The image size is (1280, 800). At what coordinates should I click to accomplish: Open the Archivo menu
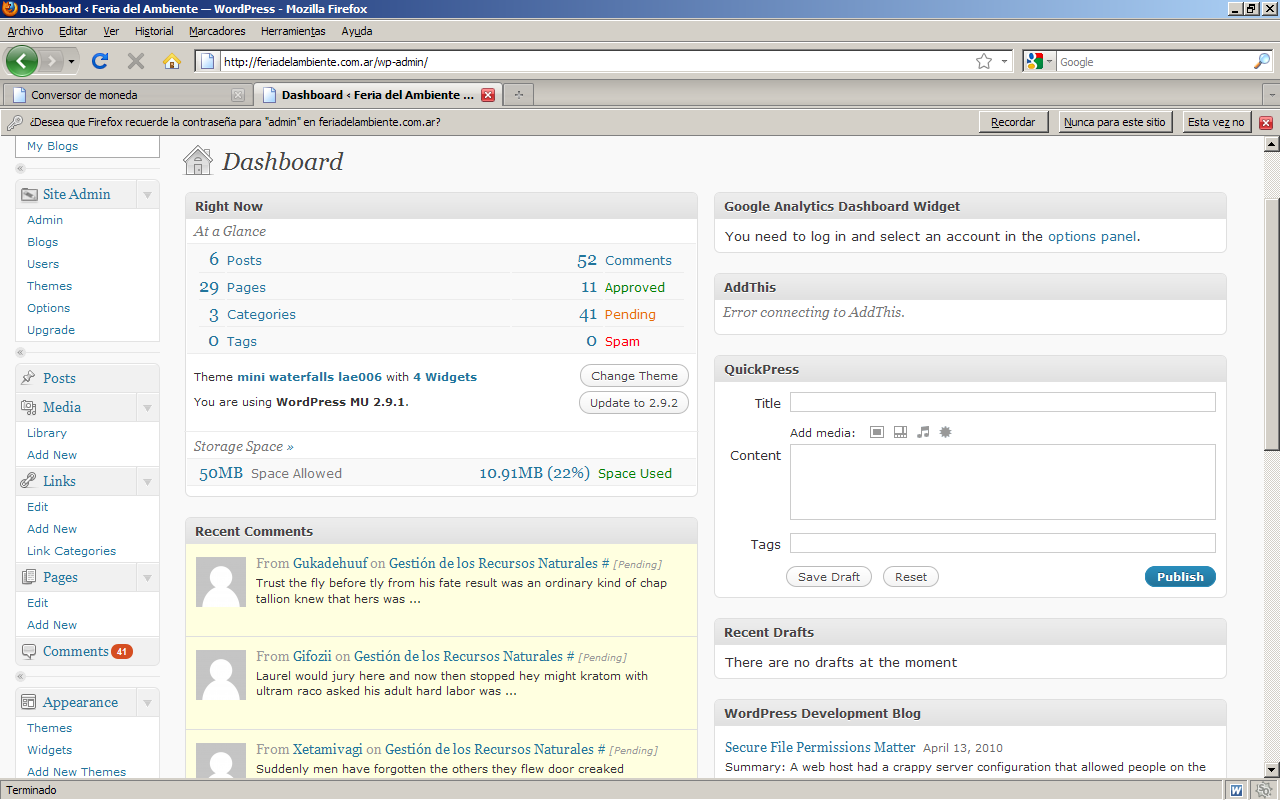tap(25, 31)
